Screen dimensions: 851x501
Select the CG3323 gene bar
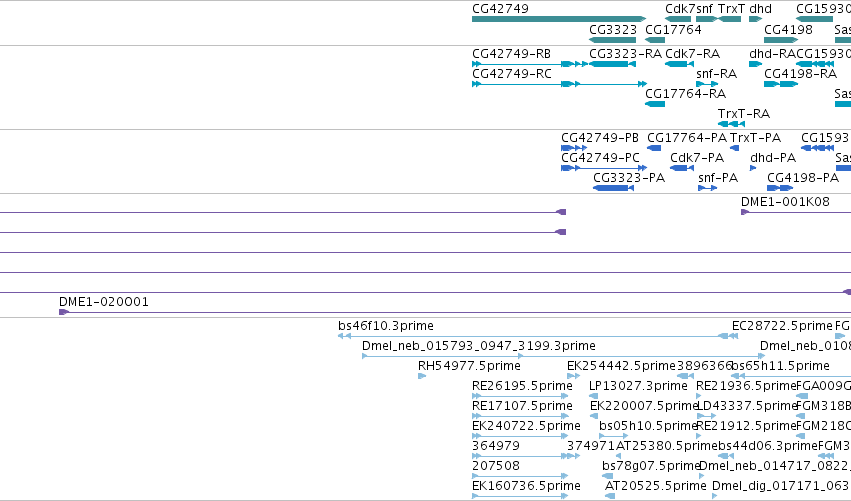(x=613, y=40)
